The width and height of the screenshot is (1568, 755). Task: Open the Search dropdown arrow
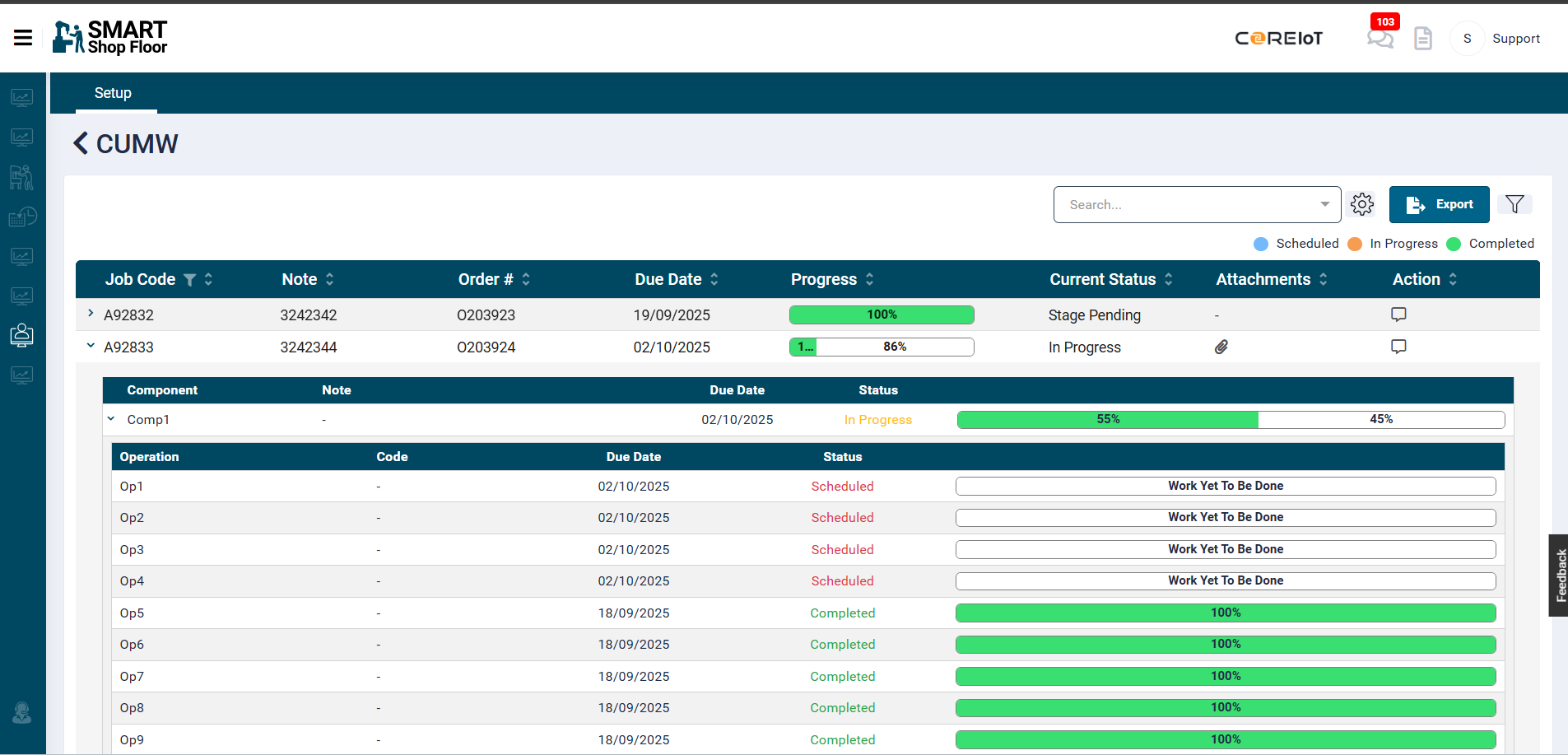pyautogui.click(x=1324, y=204)
